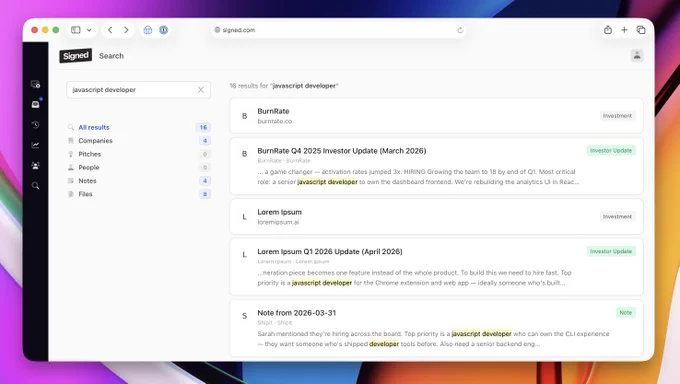Viewport: 680px width, 384px height.
Task: Click the 16 count badge beside All results
Action: click(x=203, y=127)
